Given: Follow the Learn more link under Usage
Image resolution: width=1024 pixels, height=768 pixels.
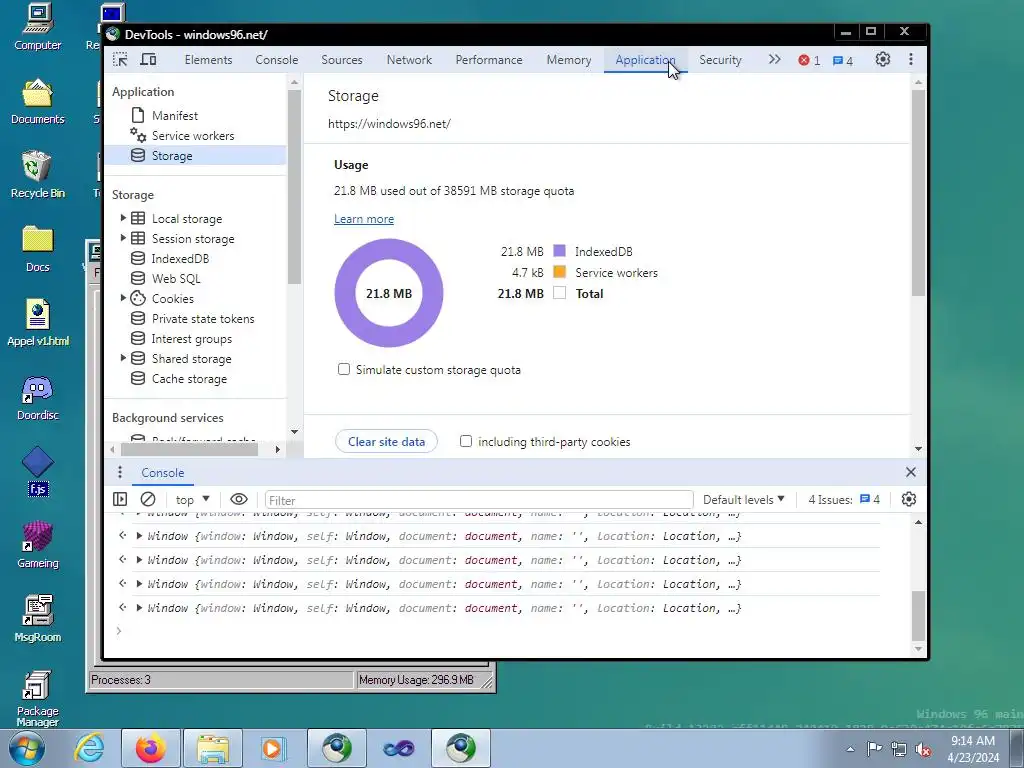Looking at the screenshot, I should point(364,219).
